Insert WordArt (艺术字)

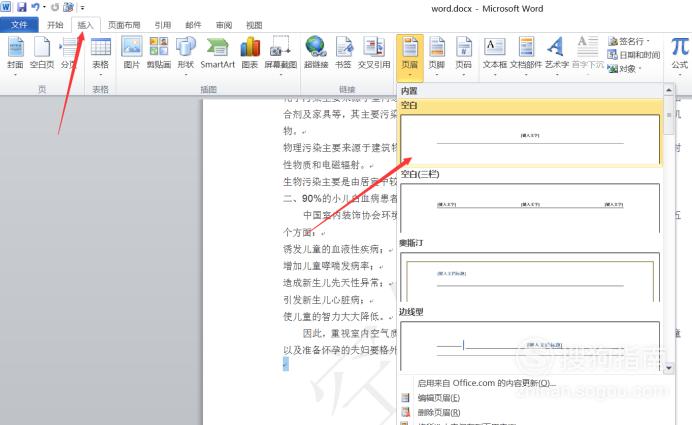[557, 53]
